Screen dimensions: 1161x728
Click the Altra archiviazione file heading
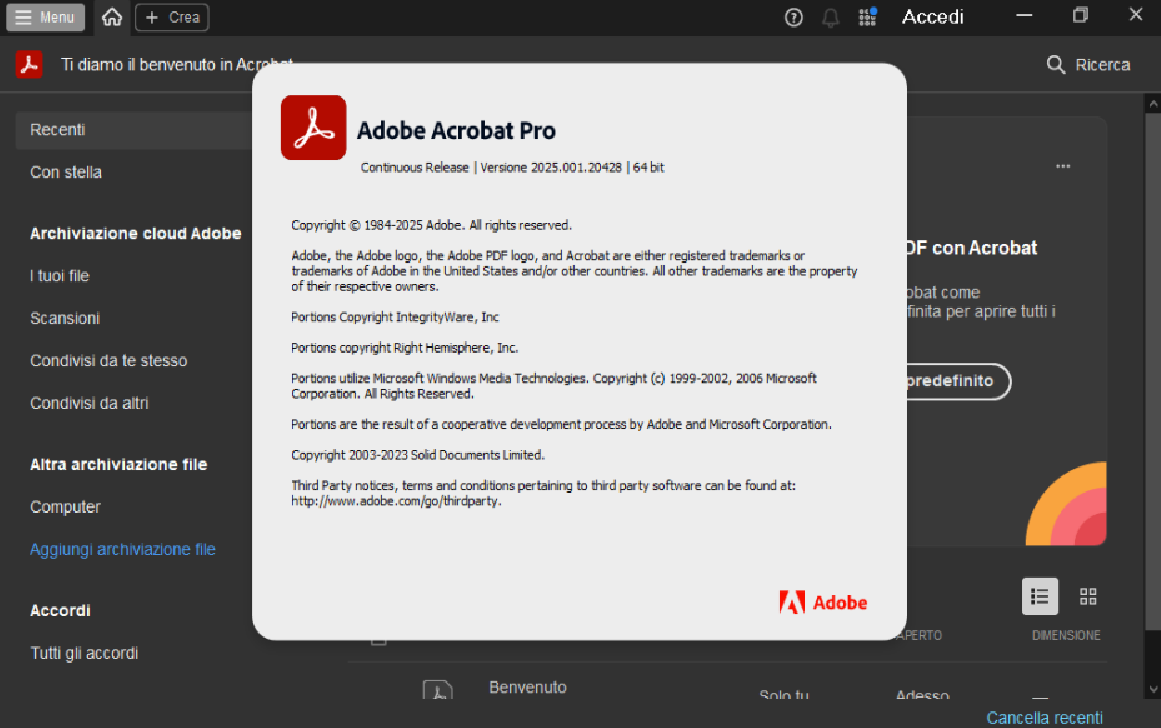click(118, 464)
